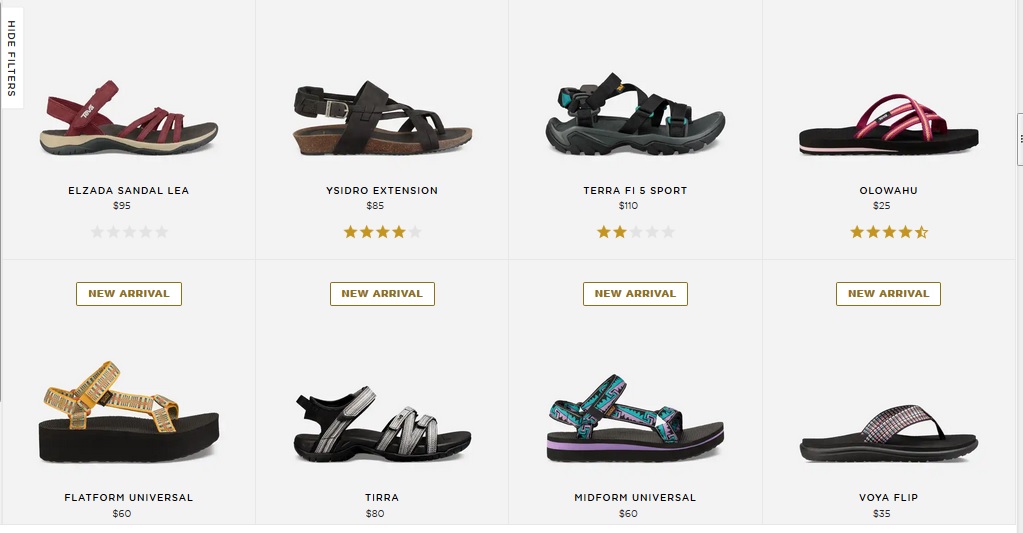Click the Ysidro Extension four-star rating
This screenshot has width=1023, height=533.
(x=382, y=232)
